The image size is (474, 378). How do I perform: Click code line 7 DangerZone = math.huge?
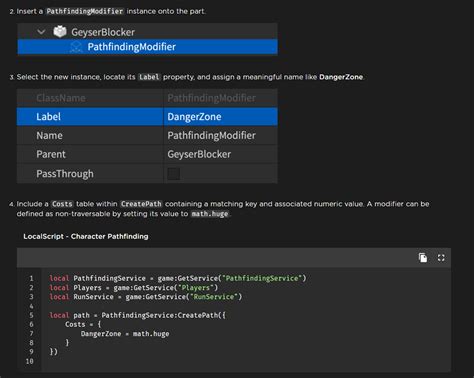[125, 334]
